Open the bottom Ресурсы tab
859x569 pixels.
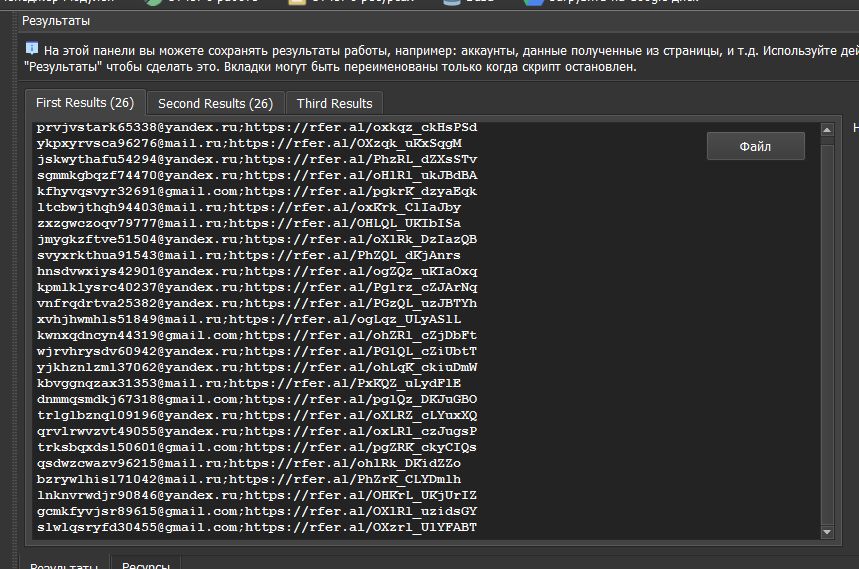[x=146, y=564]
